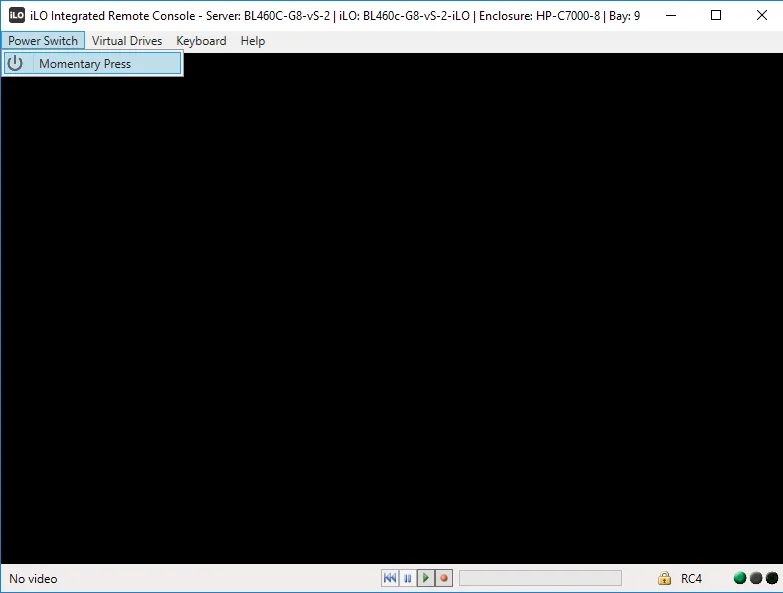783x593 pixels.
Task: Click the playback progress bar
Action: 540,578
